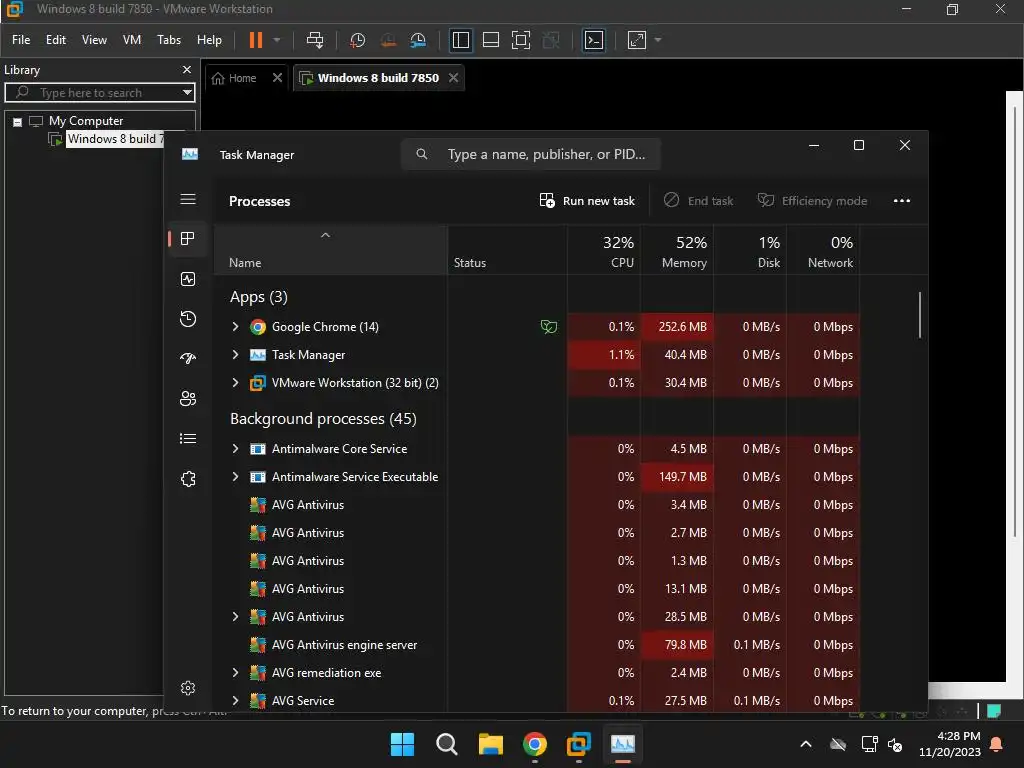Sort by Network column header
The image size is (1024, 768).
[824, 251]
